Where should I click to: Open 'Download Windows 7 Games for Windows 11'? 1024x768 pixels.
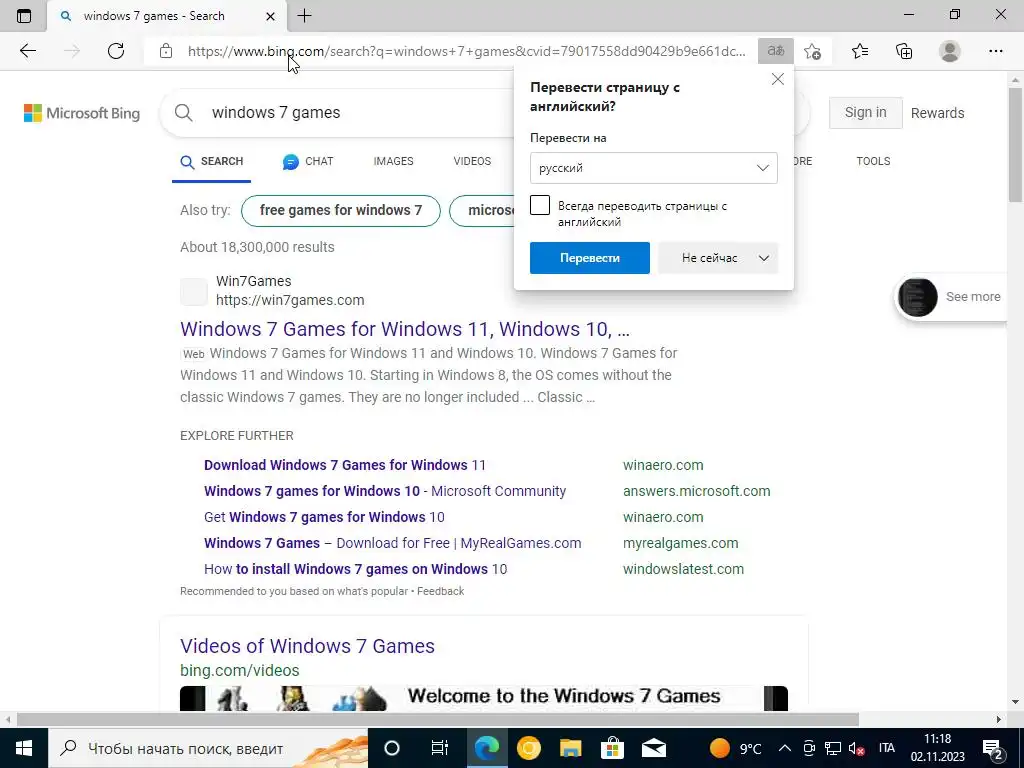click(345, 465)
